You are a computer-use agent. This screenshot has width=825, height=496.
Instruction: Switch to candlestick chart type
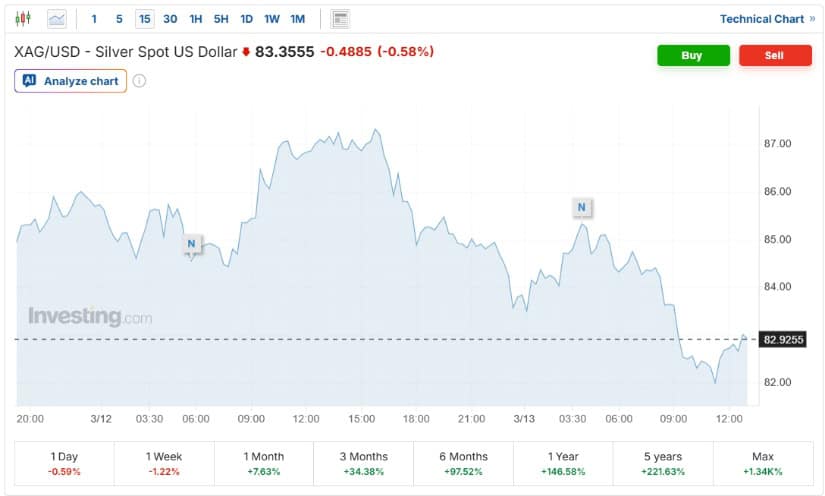[x=23, y=19]
